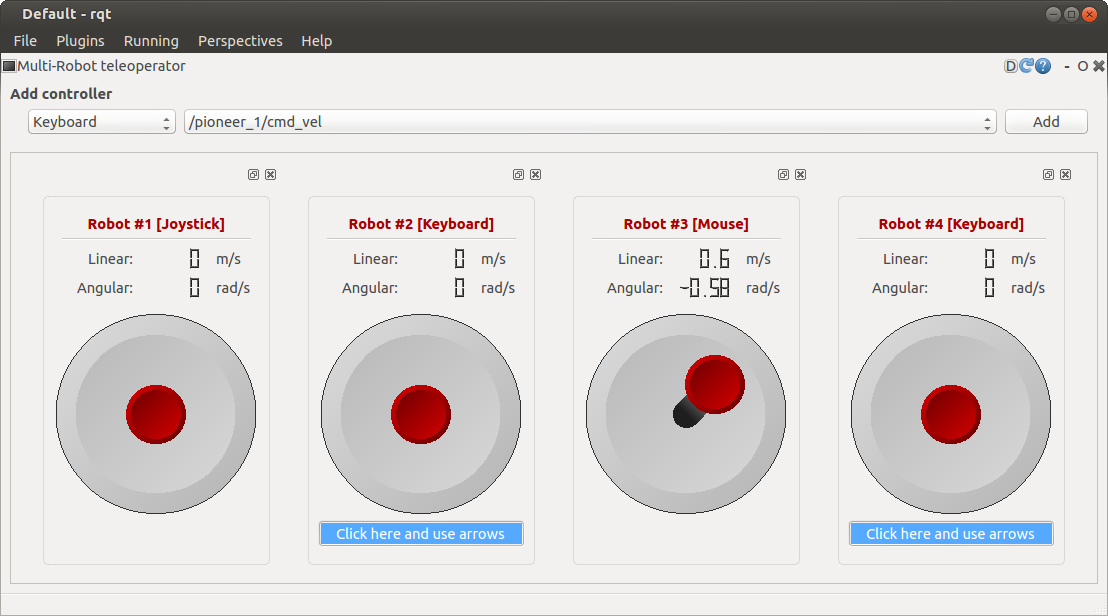1108x616 pixels.
Task: Click the plugin help question mark icon
Action: click(x=1043, y=66)
